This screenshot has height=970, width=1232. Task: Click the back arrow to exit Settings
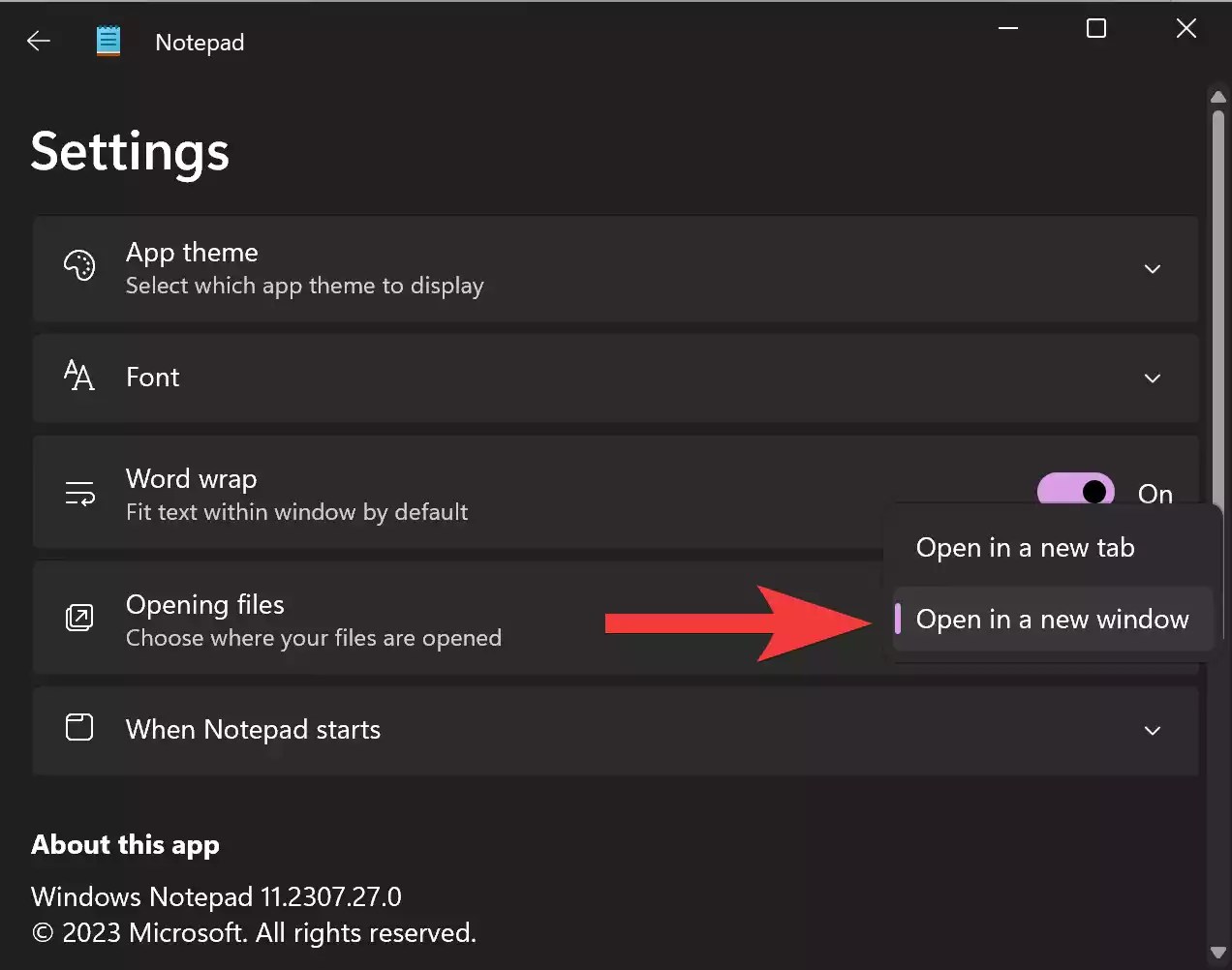38,40
